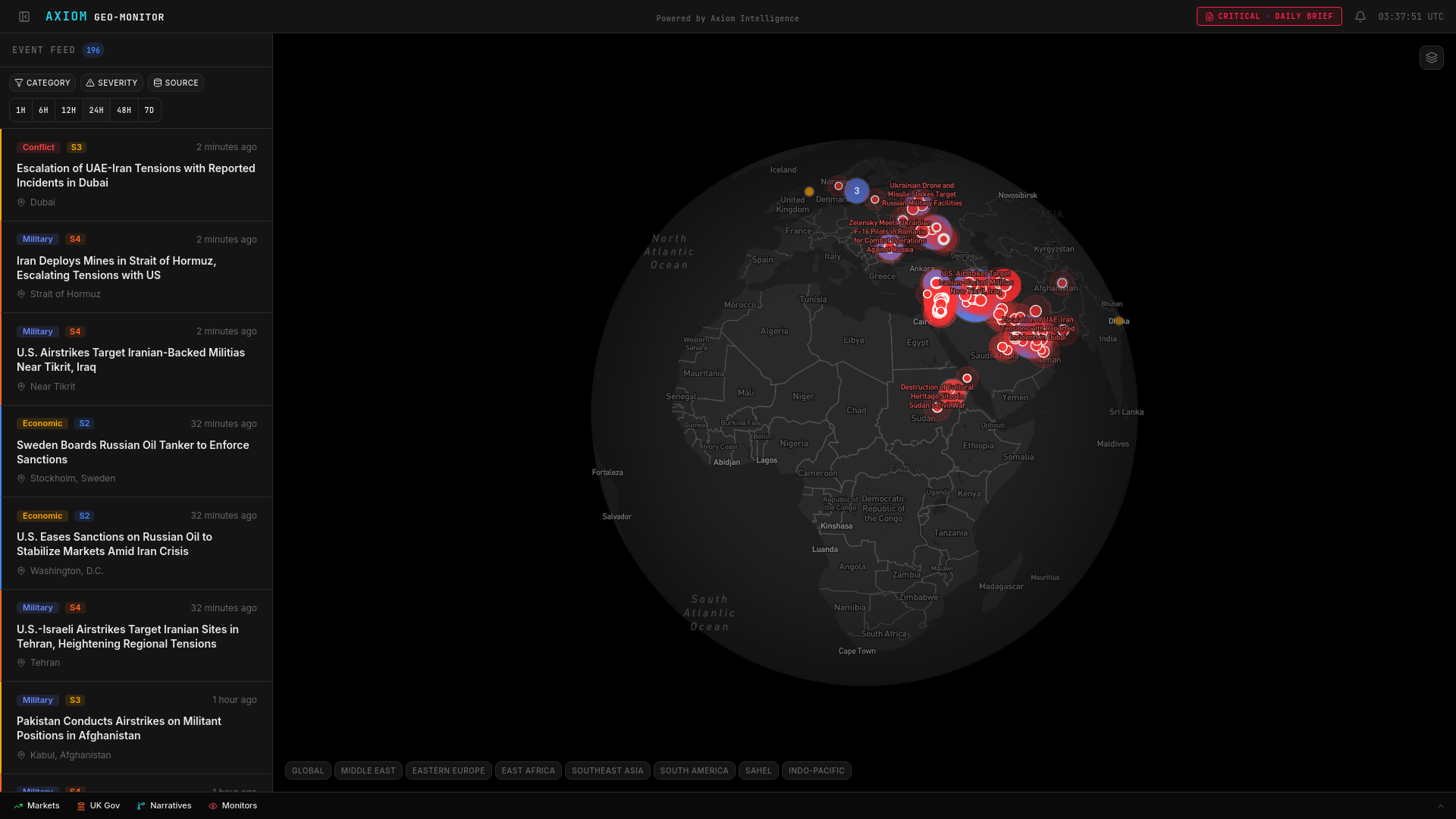The image size is (1456, 819).
Task: Click the blue cluster marker labeled 3
Action: (x=856, y=191)
